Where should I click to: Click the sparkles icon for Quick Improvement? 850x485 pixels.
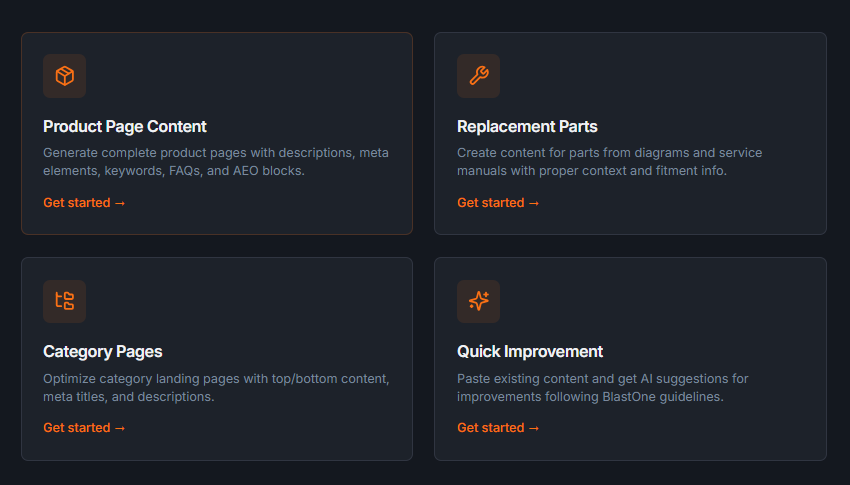478,301
